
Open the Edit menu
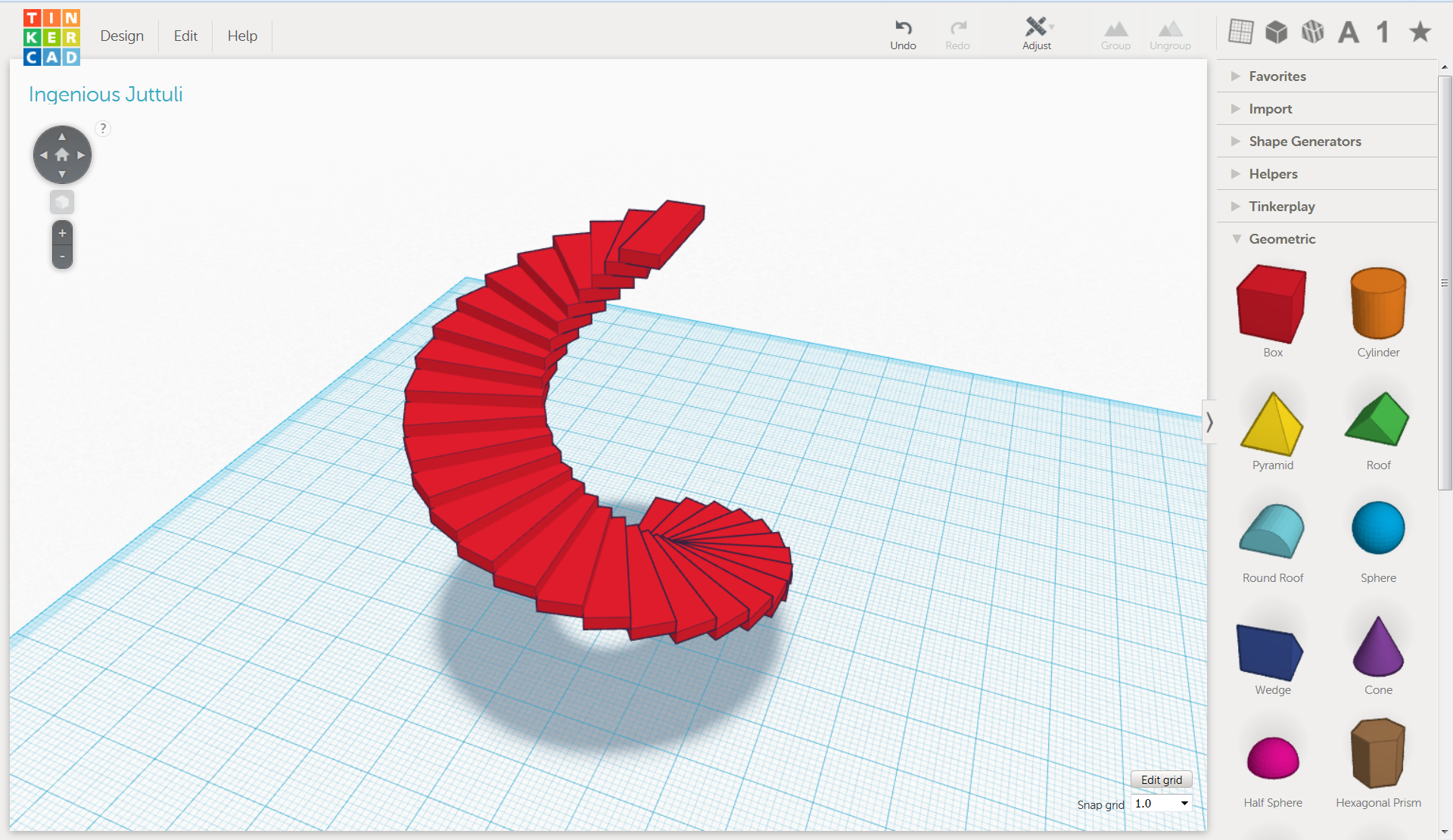coord(184,34)
